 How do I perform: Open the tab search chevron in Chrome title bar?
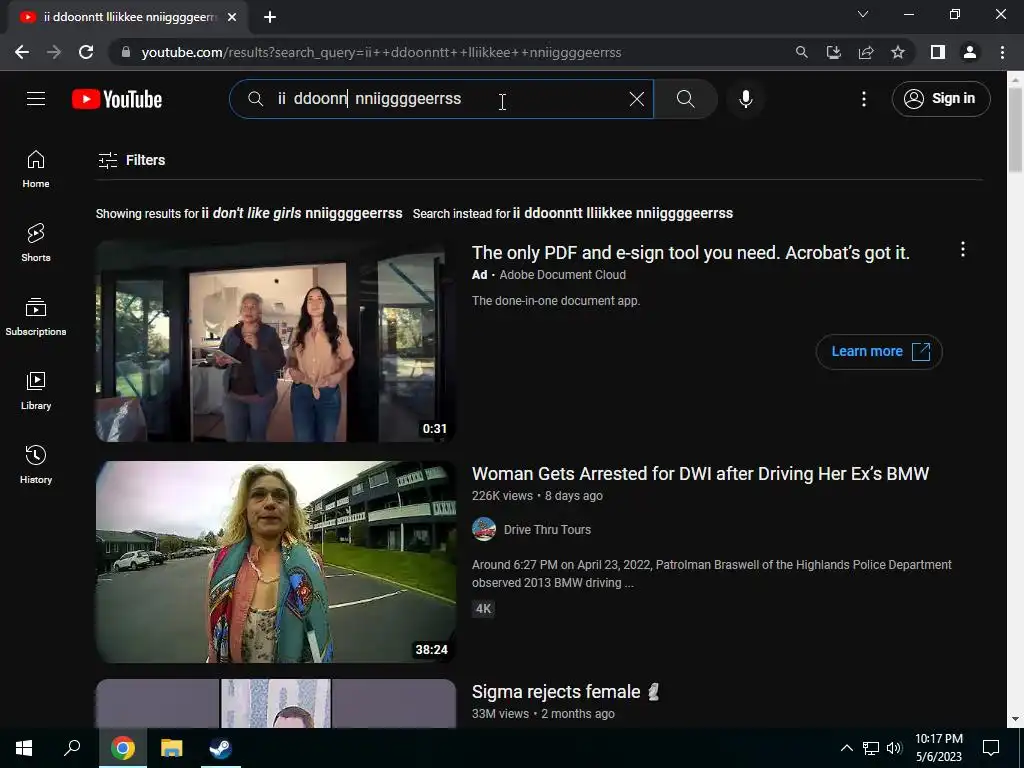[x=863, y=14]
